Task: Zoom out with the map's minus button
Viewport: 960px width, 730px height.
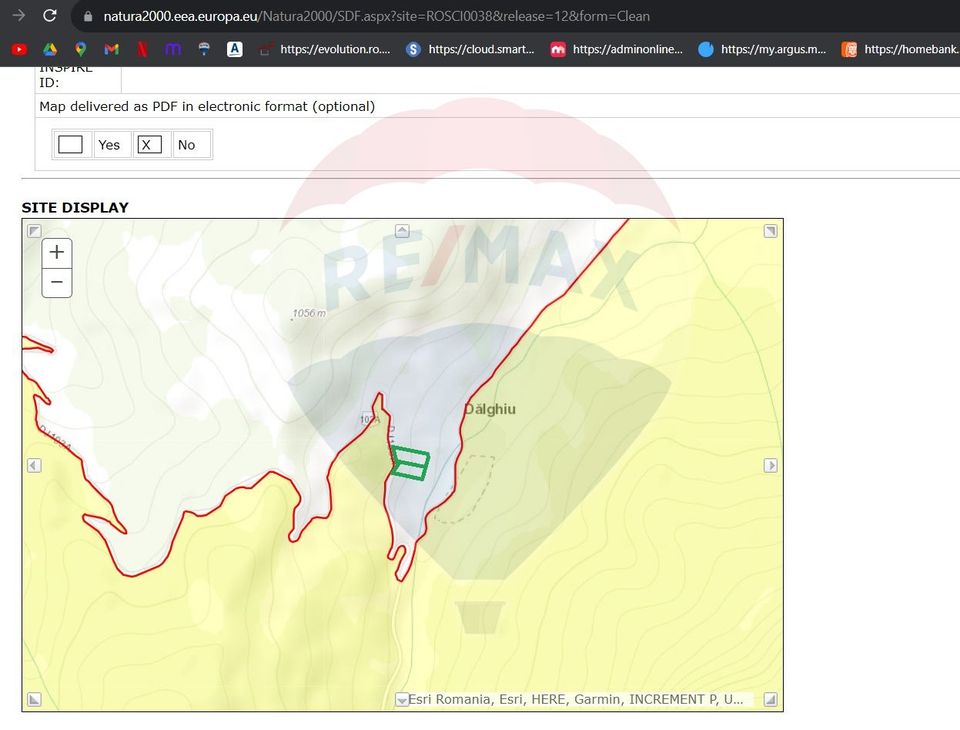Action: (56, 283)
